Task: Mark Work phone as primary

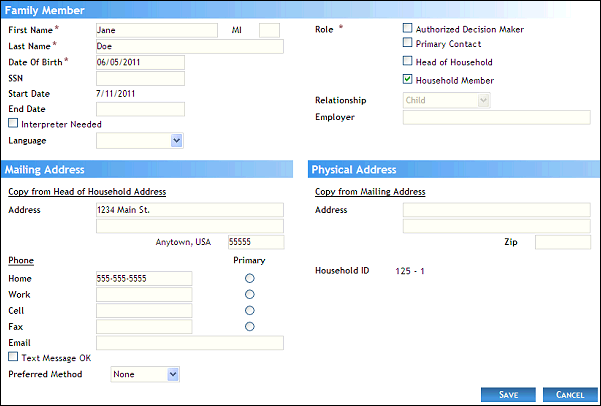Action: coord(249,294)
